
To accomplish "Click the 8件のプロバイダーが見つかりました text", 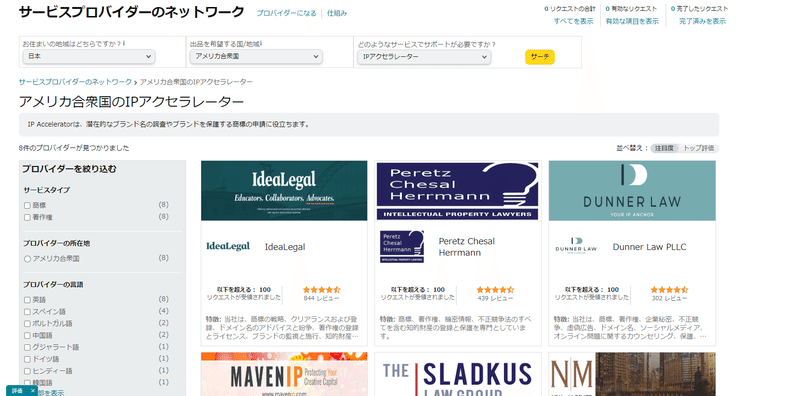I will 74,148.
